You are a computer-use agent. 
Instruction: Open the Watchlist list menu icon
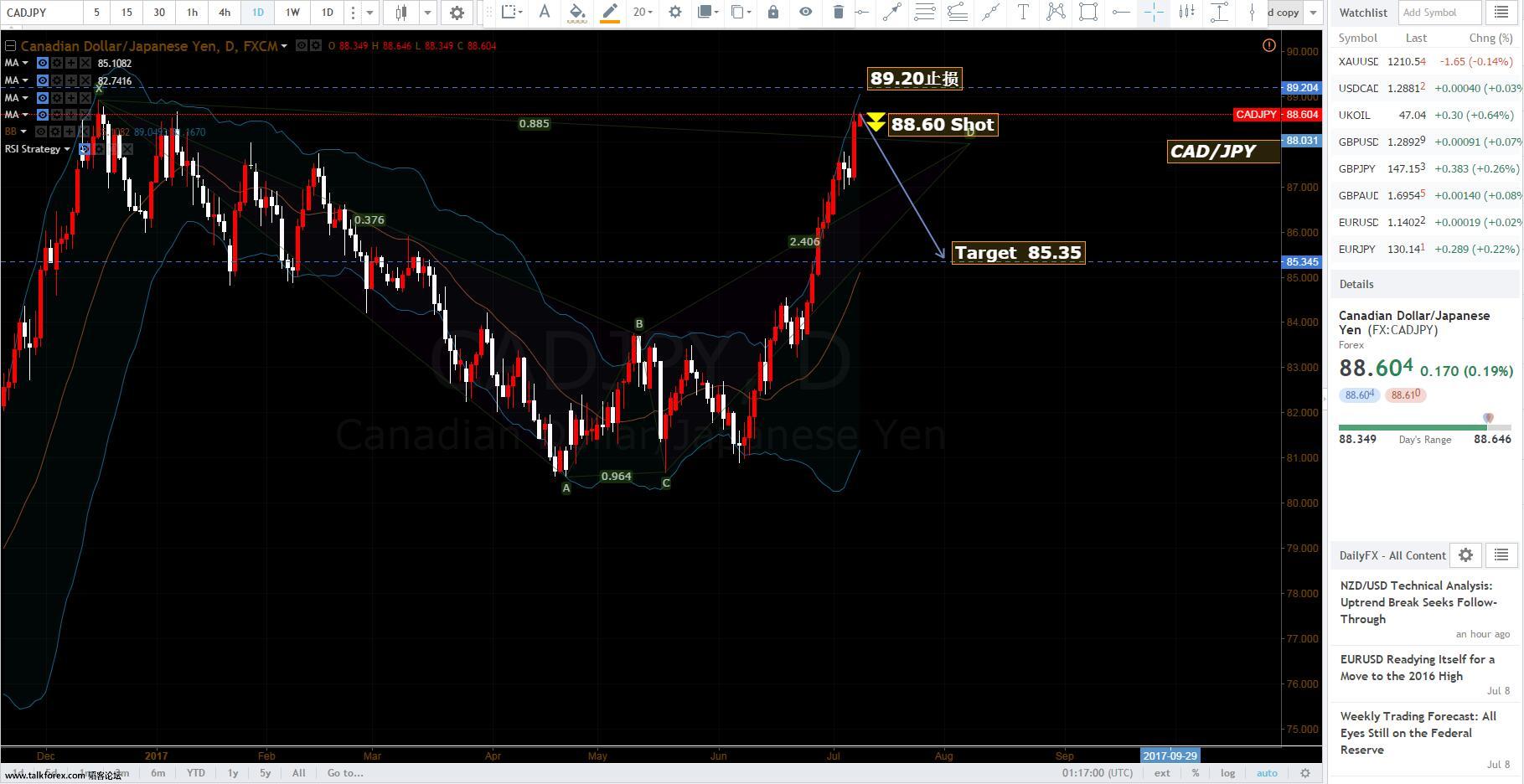click(1501, 13)
